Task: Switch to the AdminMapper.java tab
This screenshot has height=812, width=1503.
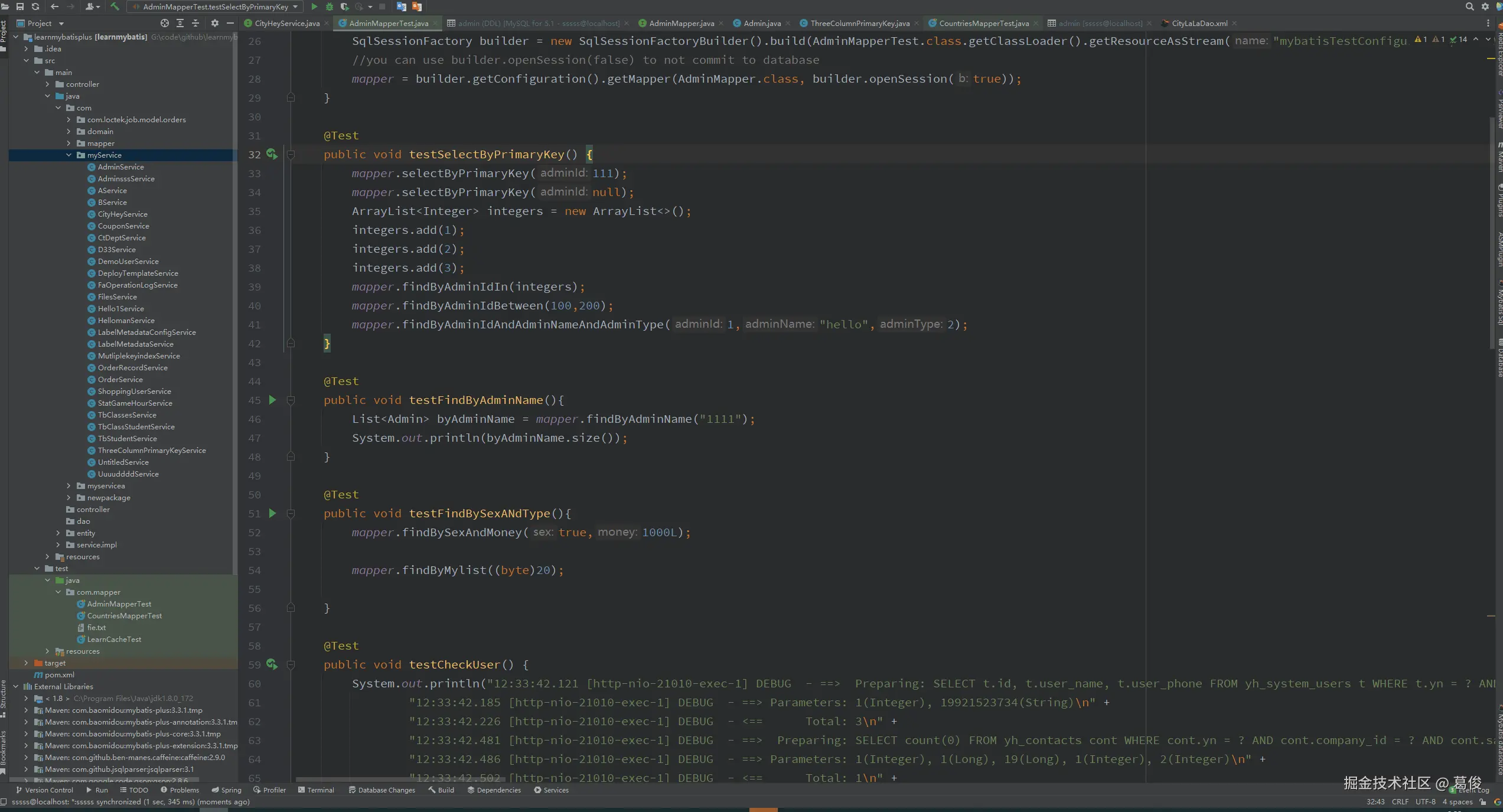Action: (x=678, y=24)
